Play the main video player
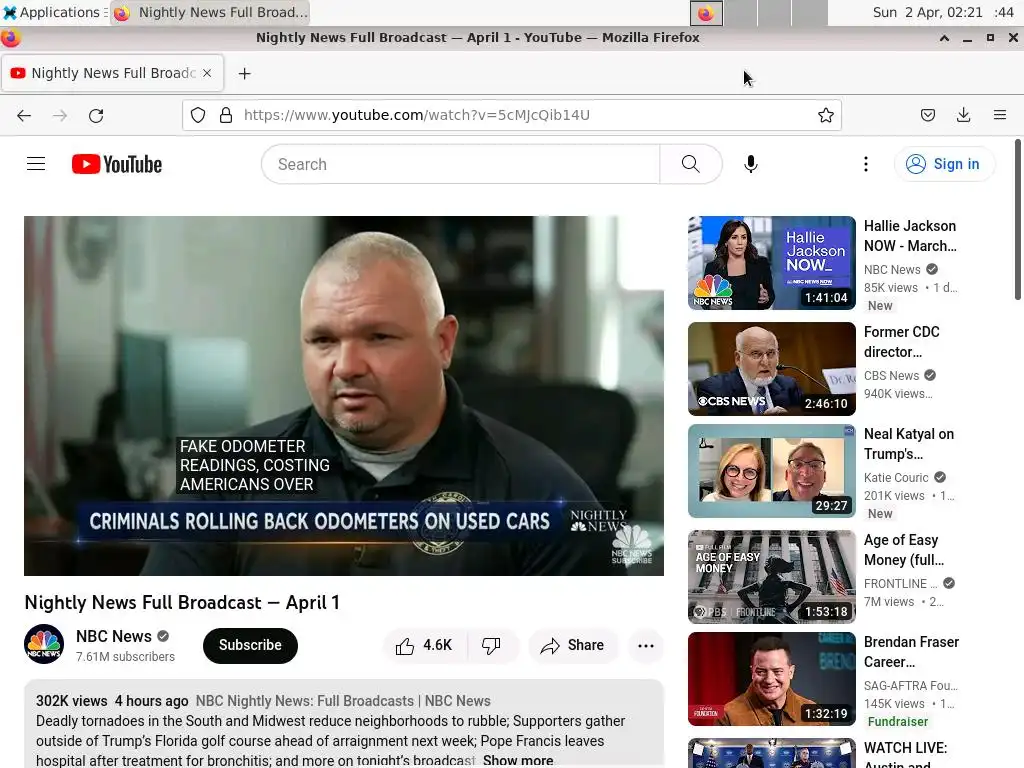The image size is (1024, 768). [344, 396]
